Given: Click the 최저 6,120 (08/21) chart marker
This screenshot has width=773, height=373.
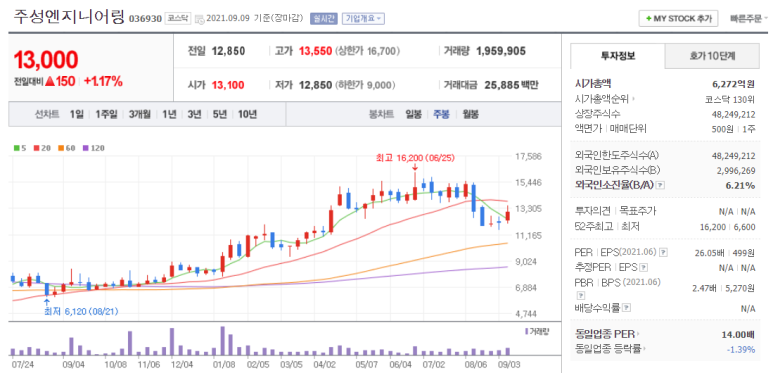Looking at the screenshot, I should pos(81,311).
